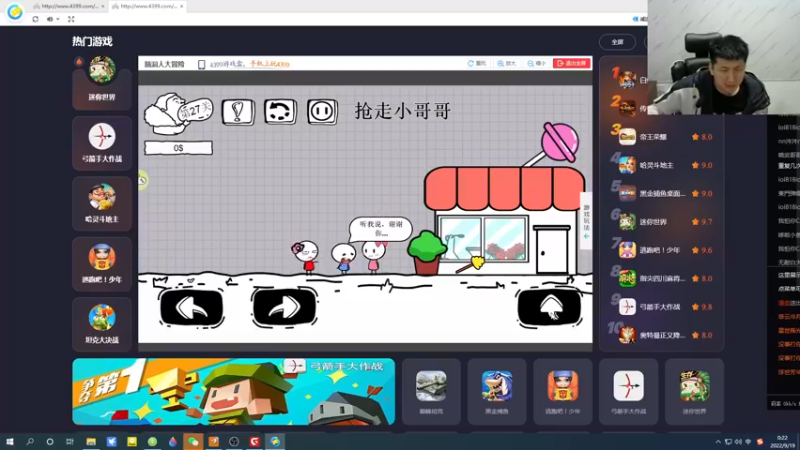Click the browser refresh icon
The image size is (800, 450).
coord(35,19)
